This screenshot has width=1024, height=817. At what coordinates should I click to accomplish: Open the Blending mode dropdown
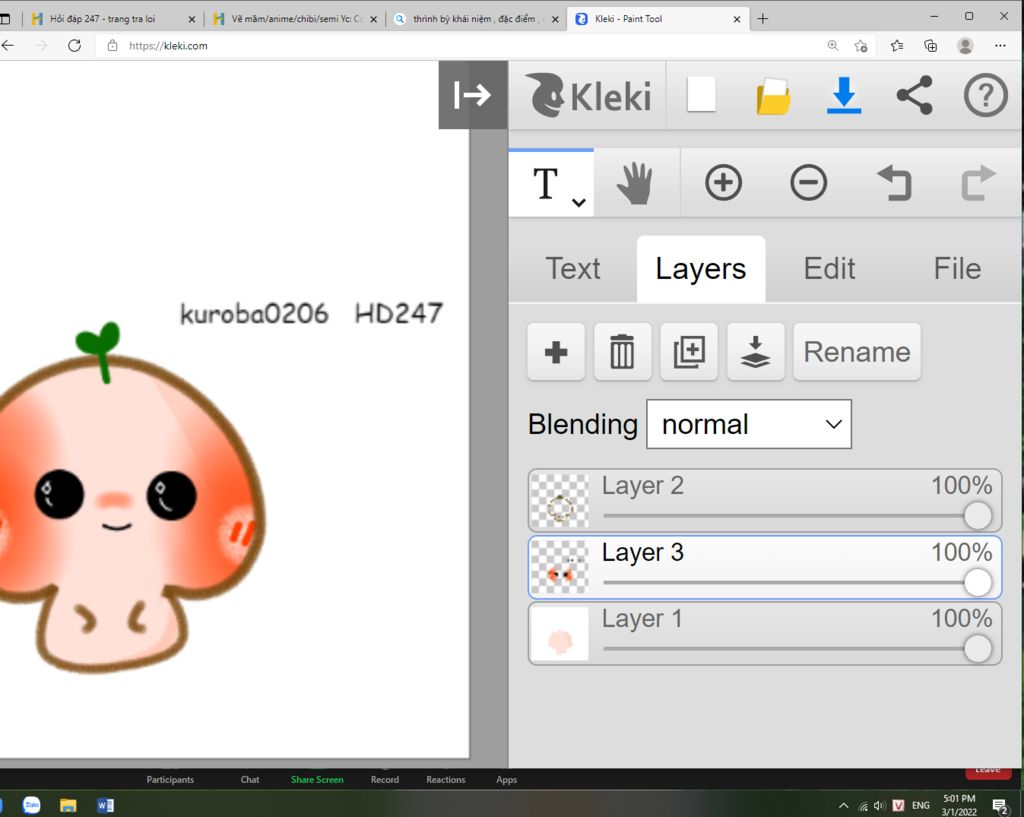pyautogui.click(x=749, y=425)
